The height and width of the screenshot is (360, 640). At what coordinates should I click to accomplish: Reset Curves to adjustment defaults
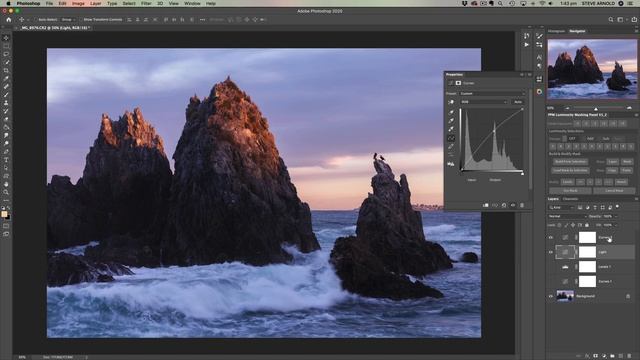[504, 205]
